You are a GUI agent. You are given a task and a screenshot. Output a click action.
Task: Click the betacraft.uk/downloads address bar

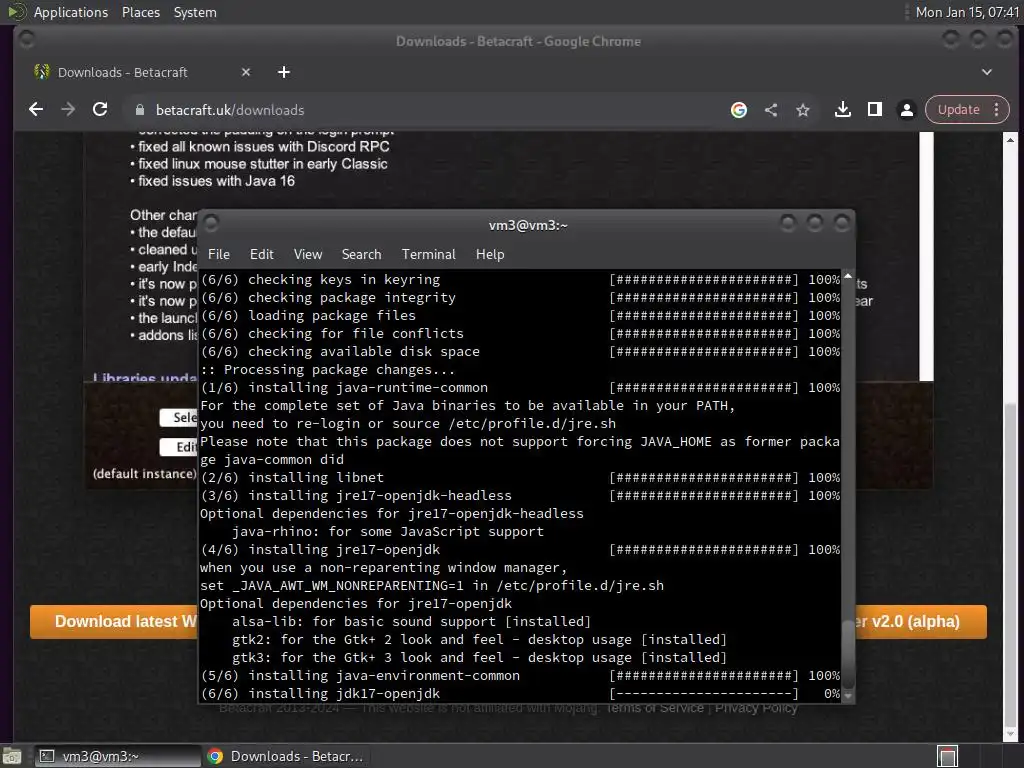230,110
